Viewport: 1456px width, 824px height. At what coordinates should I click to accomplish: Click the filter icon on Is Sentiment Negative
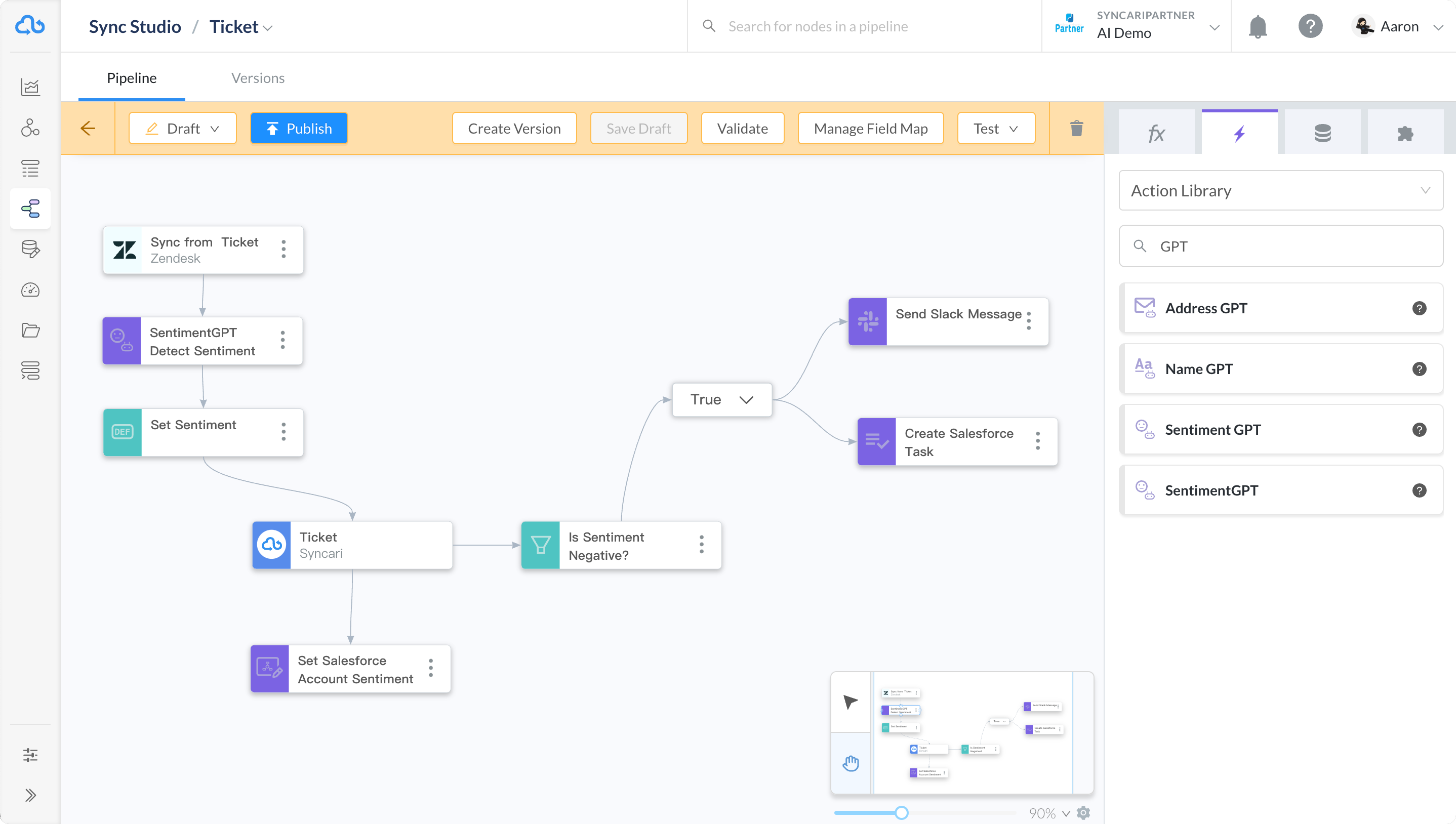[540, 545]
